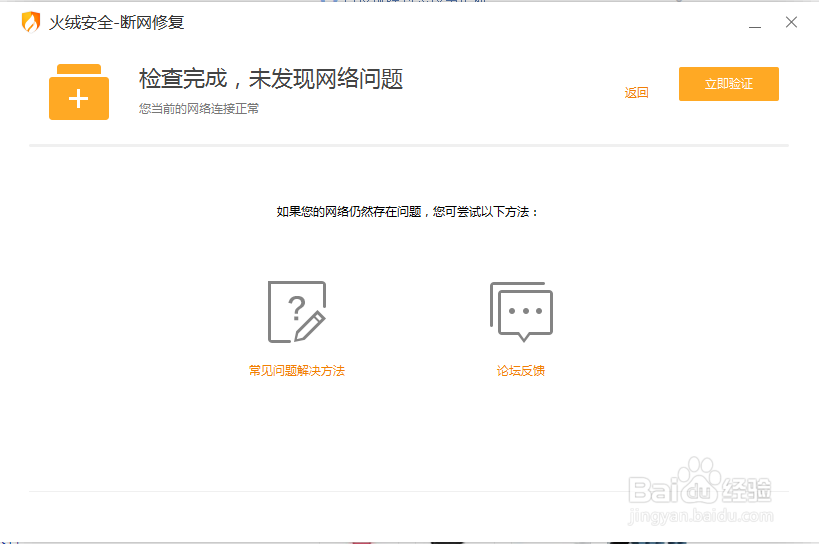Viewport: 819px width, 544px height.
Task: Go back via the 返回 link
Action: click(636, 93)
